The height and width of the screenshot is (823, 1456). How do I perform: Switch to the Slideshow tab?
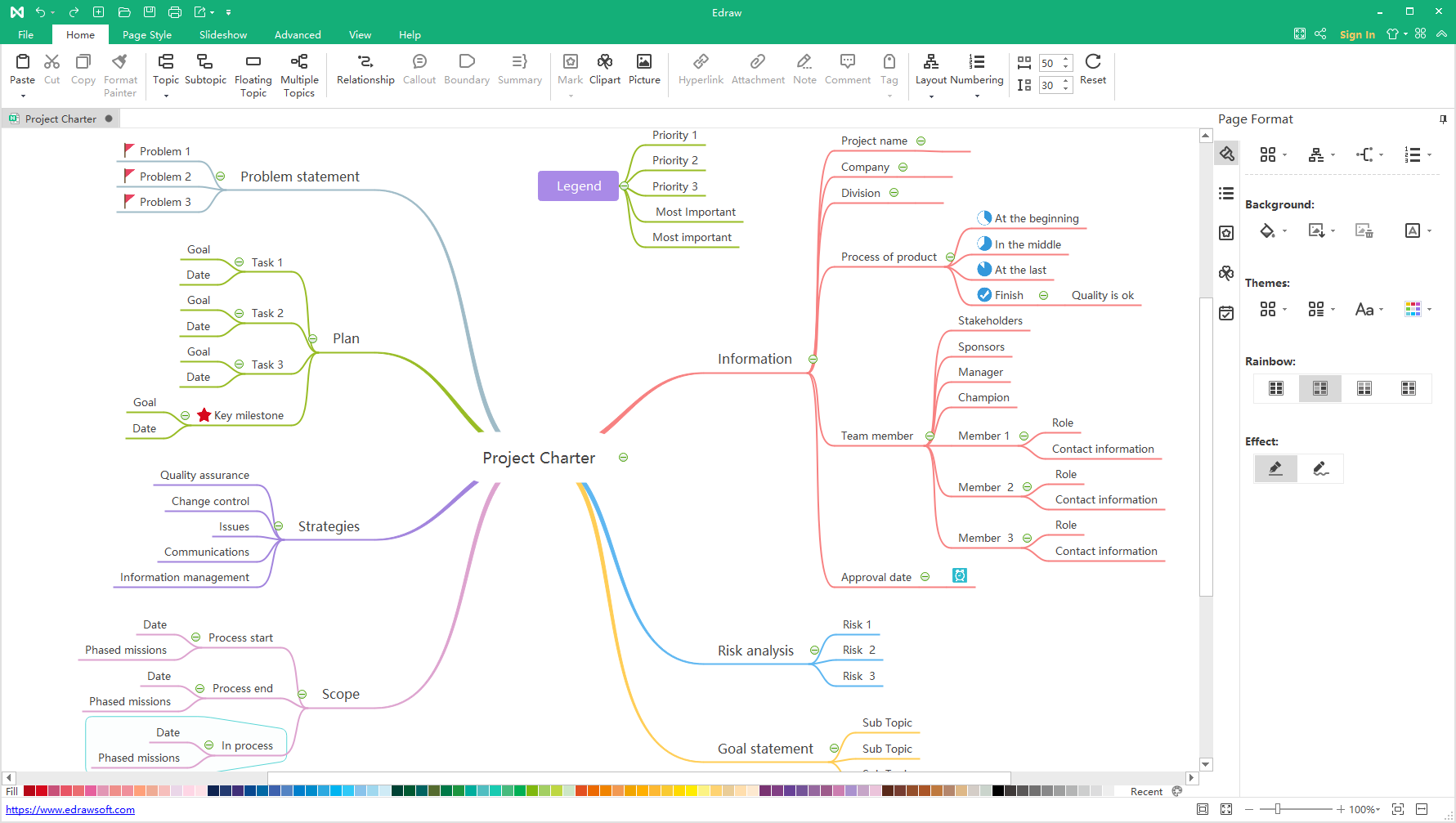pos(222,35)
